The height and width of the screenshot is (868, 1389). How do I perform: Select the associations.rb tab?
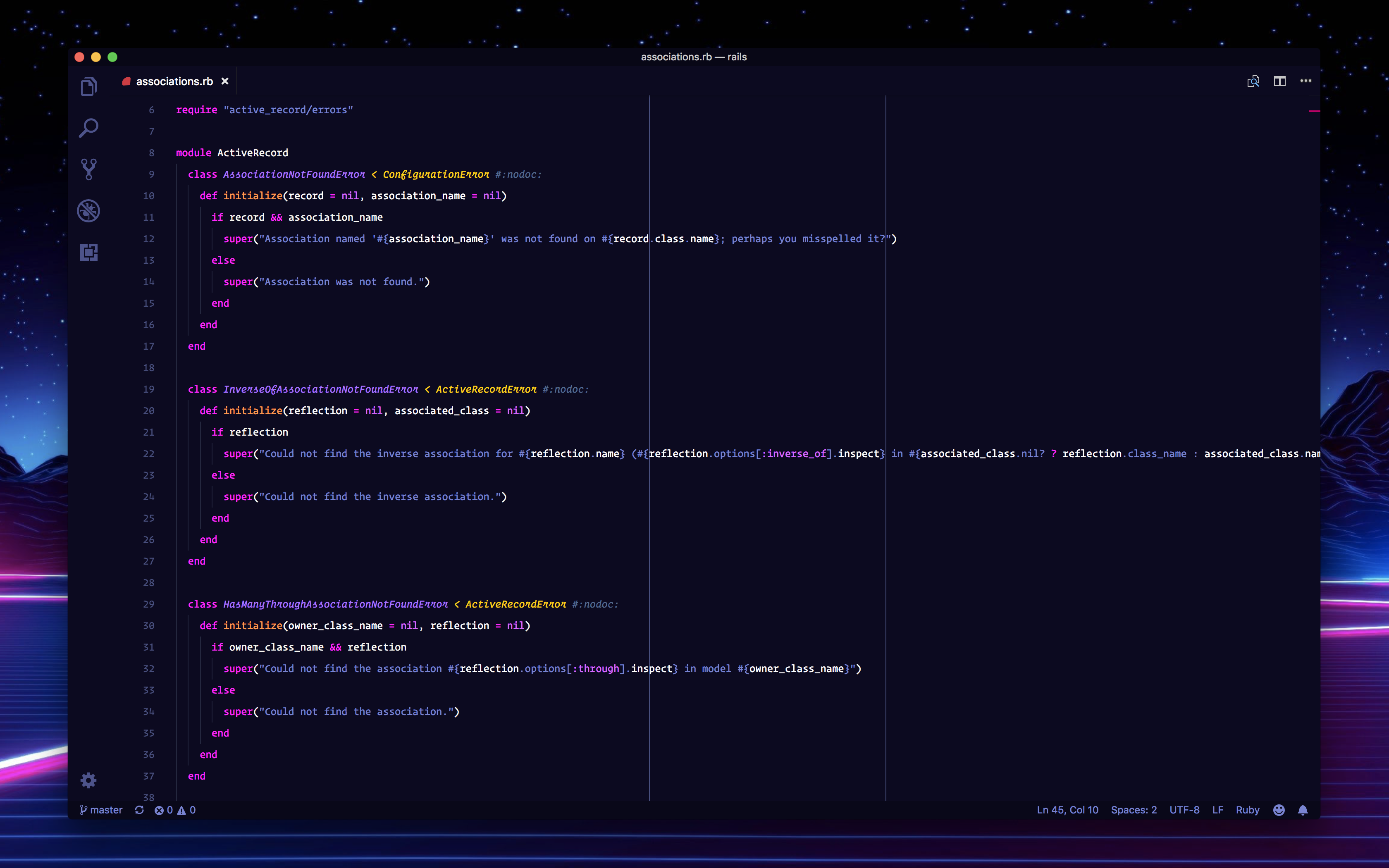point(174,81)
